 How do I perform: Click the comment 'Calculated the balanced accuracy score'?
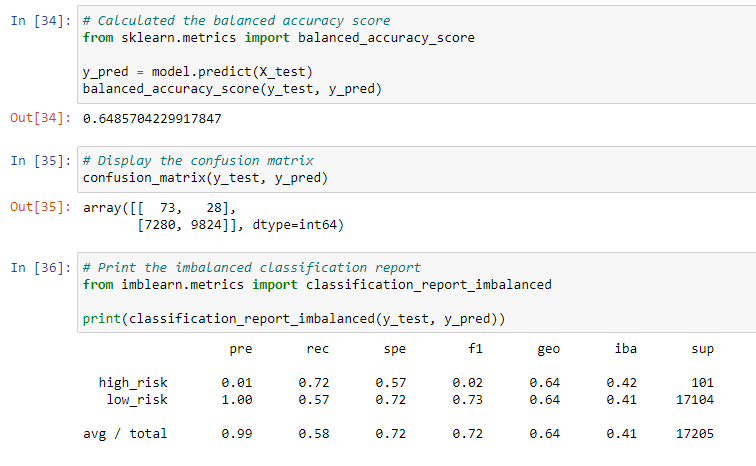coord(236,21)
